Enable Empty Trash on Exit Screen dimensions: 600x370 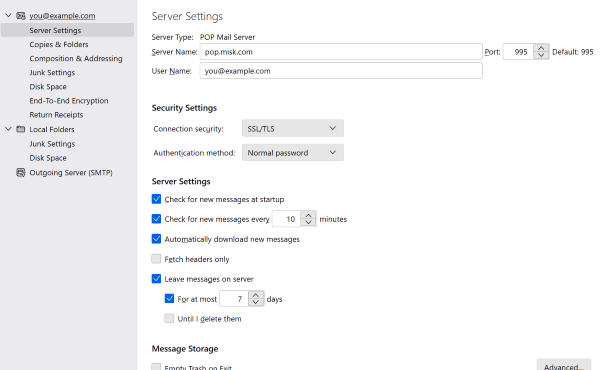[156, 367]
